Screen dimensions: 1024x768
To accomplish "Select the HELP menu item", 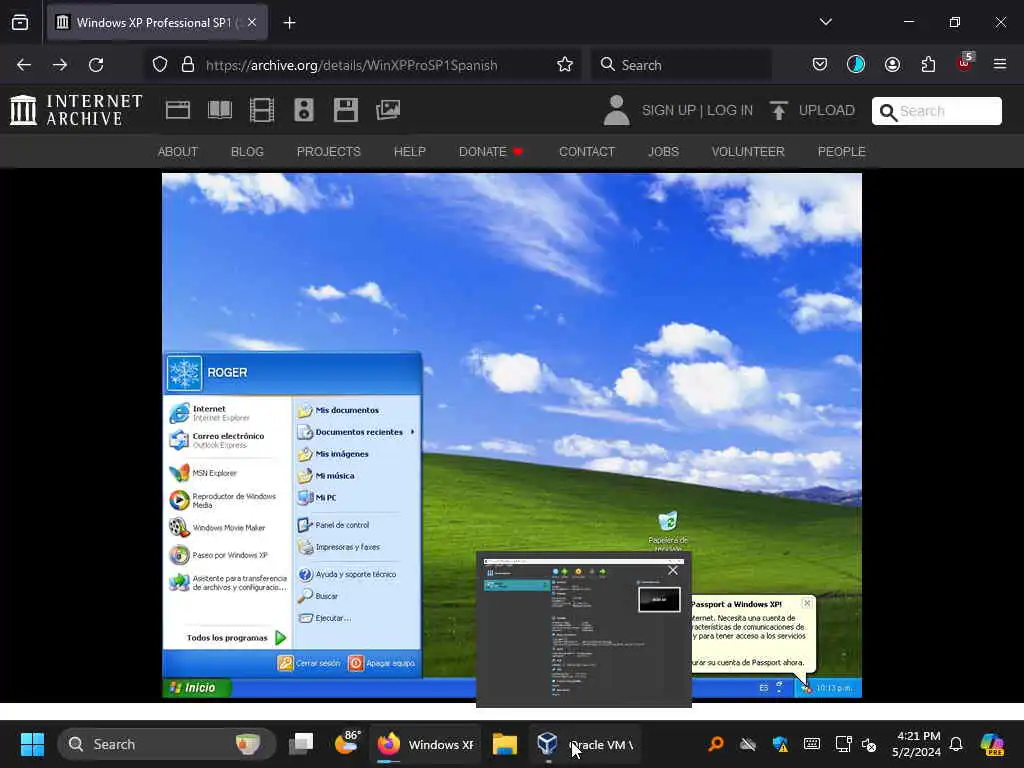I will [x=409, y=152].
